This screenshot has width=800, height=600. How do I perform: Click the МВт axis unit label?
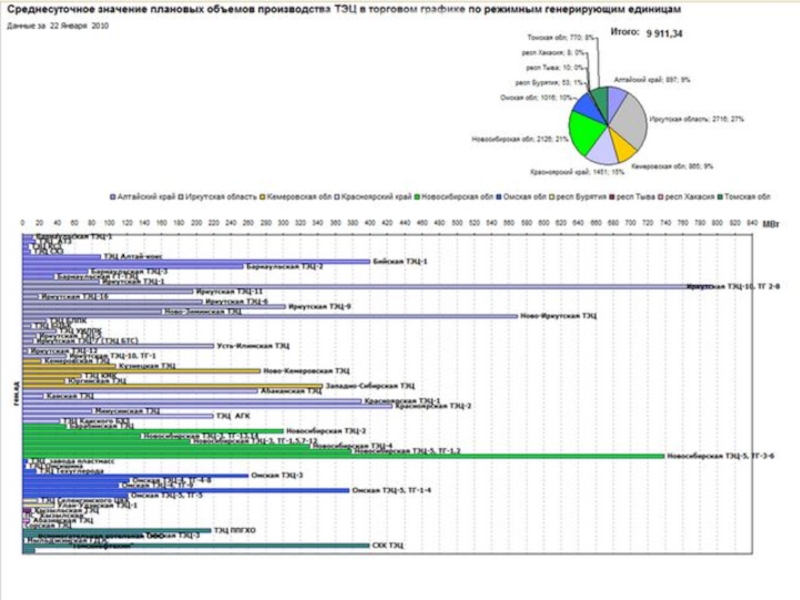point(770,224)
